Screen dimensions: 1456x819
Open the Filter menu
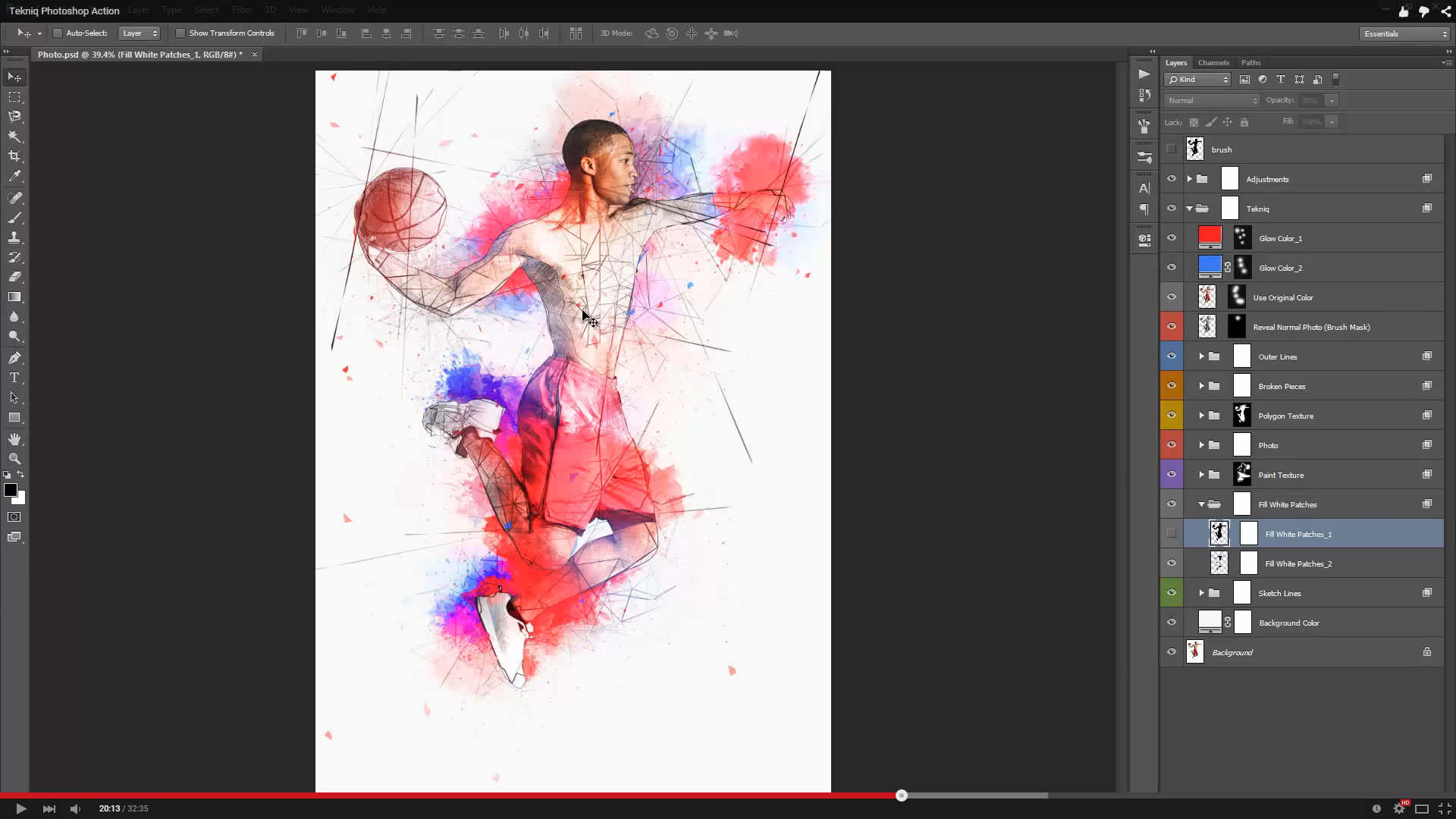point(242,10)
